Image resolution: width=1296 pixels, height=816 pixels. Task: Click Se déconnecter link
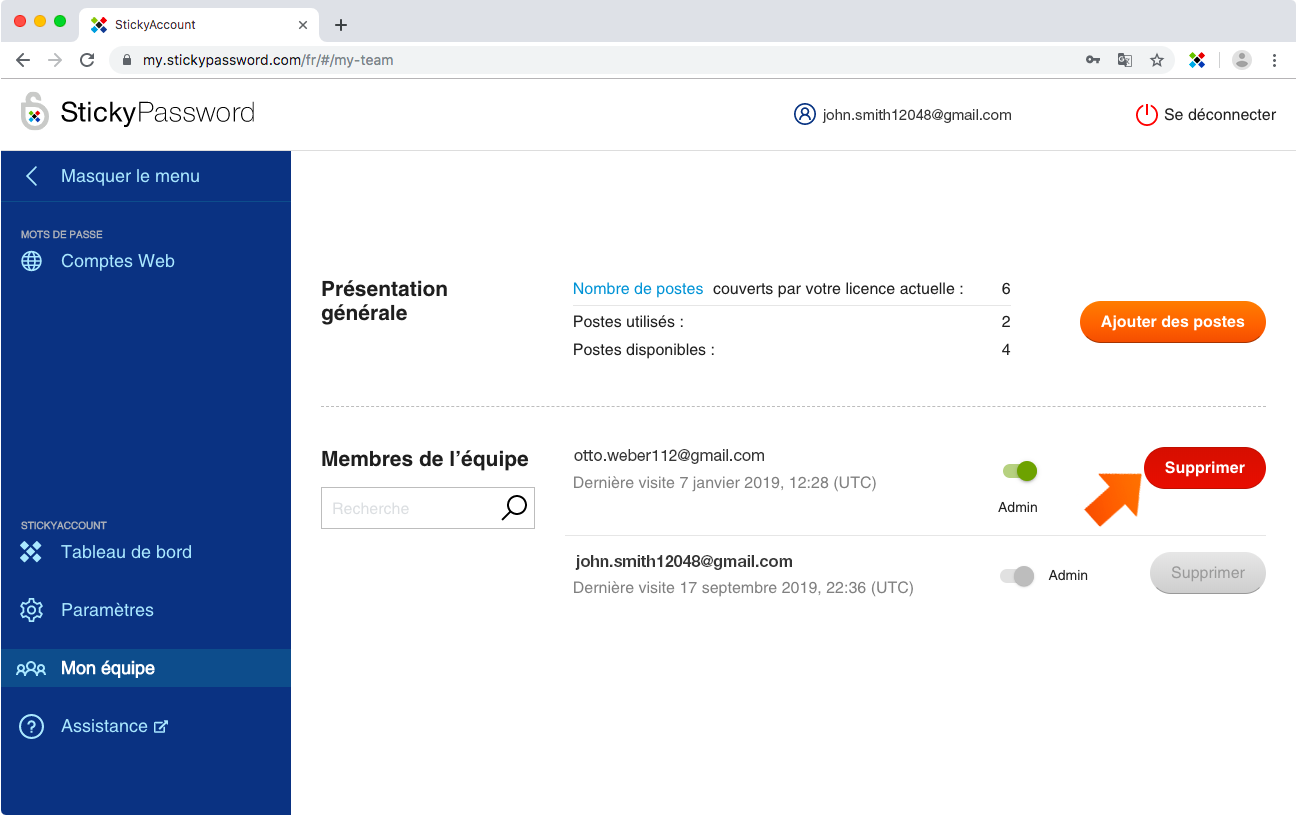pos(1220,115)
